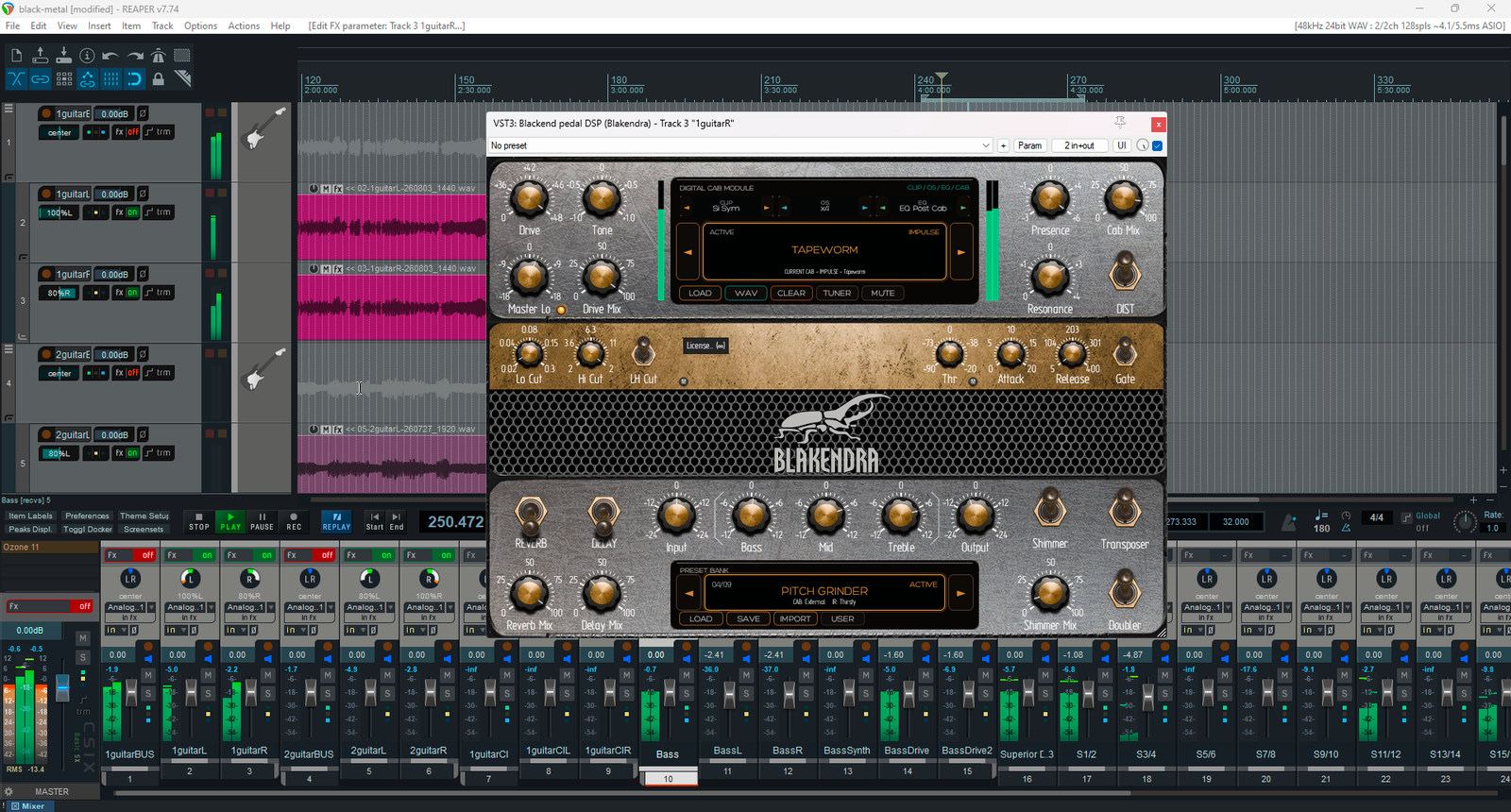The height and width of the screenshot is (812, 1511).
Task: Toggle snap magnet icon in toolbar
Action: 135,79
